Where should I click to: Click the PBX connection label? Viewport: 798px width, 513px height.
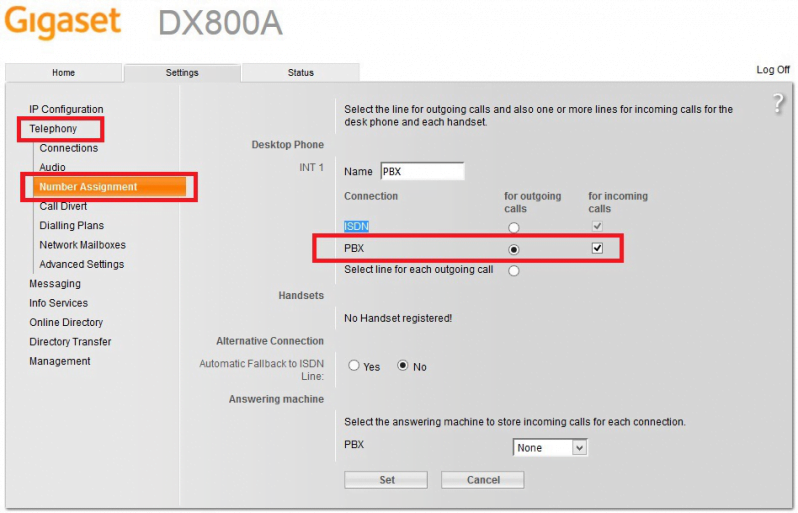[x=354, y=248]
